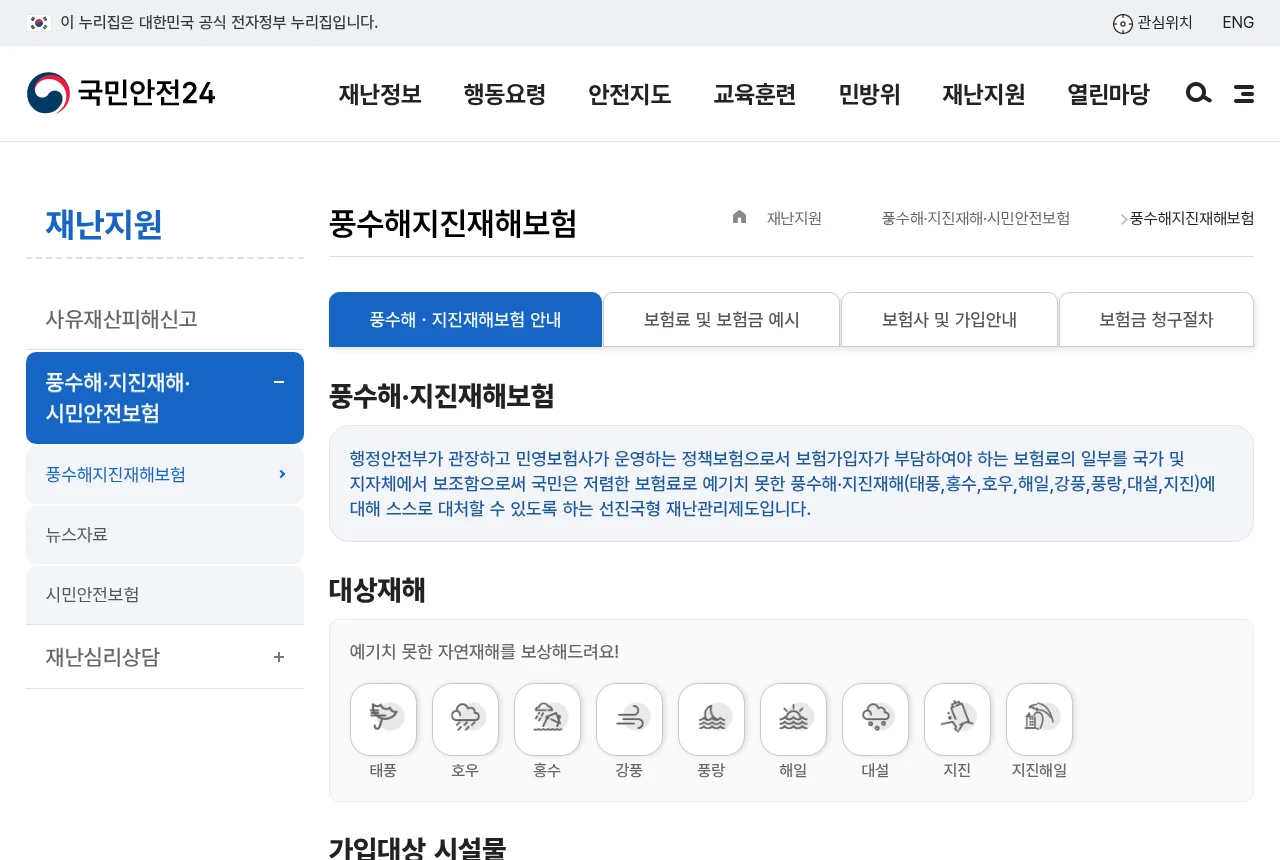
Task: Click the 예기치 못한 자연재해를 보상해드려요! text
Action: tap(484, 652)
